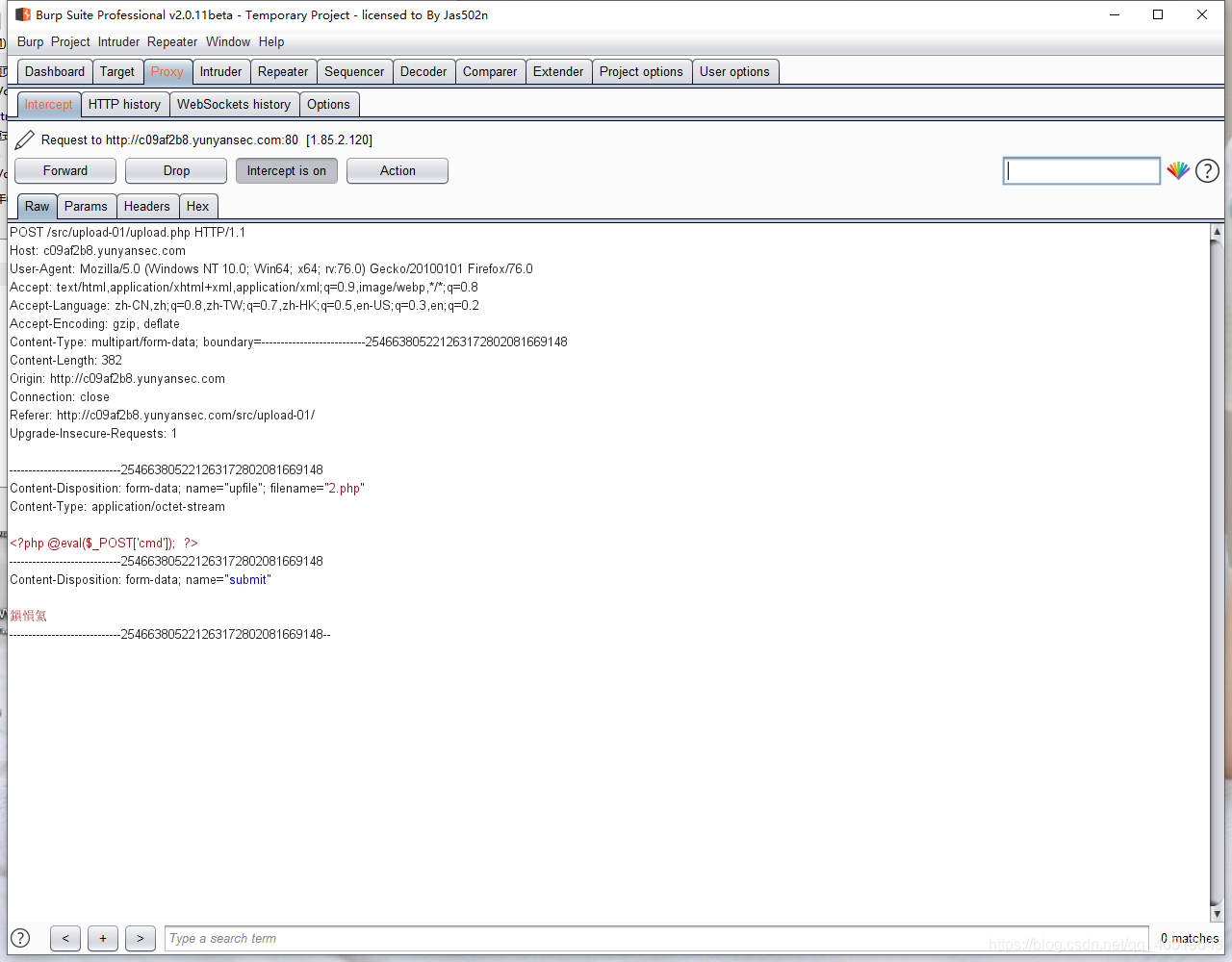Click the pencil comment icon beside Request to
This screenshot has height=962, width=1232.
(x=25, y=140)
